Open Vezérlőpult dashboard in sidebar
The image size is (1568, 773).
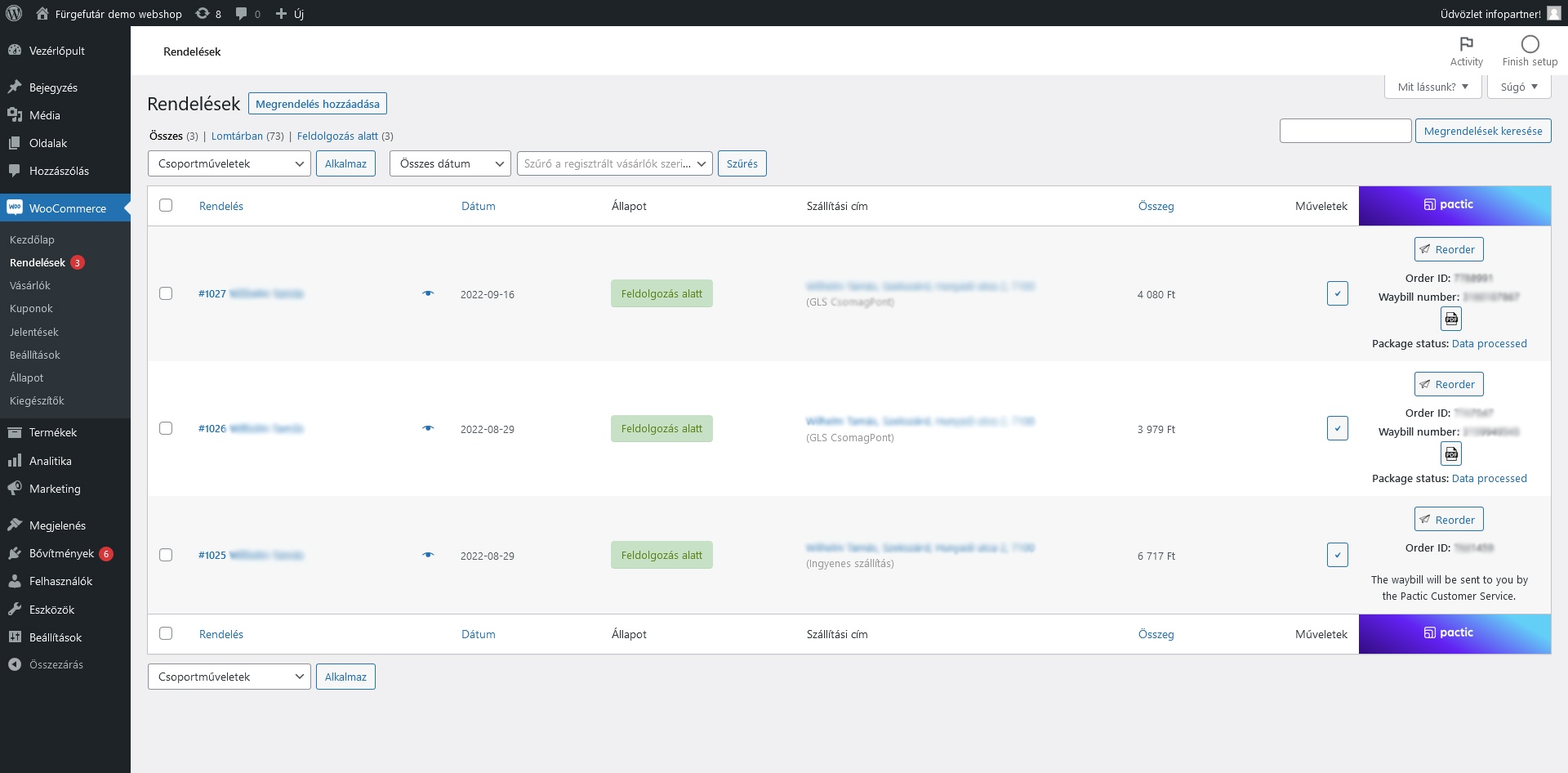(65, 51)
